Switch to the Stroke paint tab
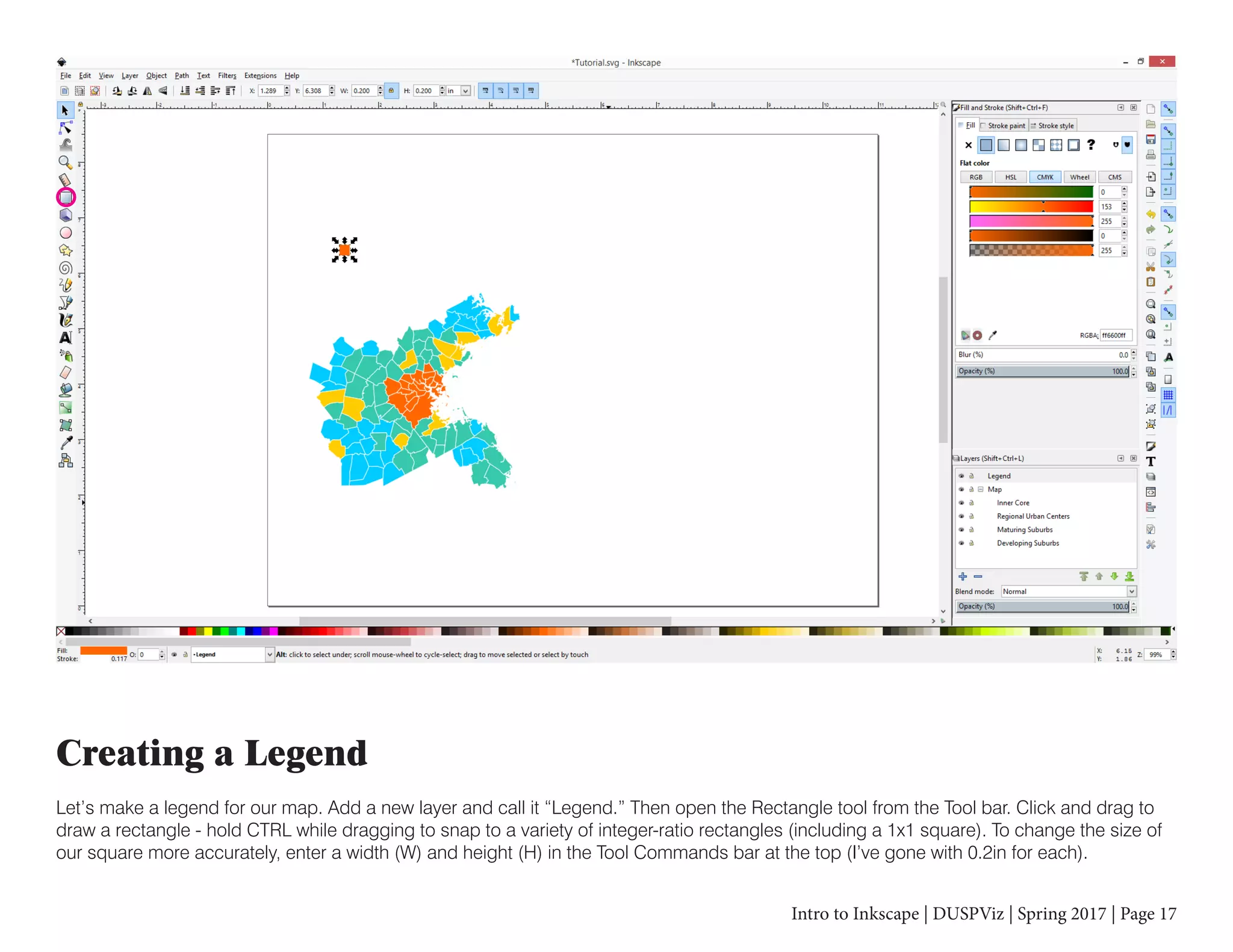 pyautogui.click(x=1003, y=126)
